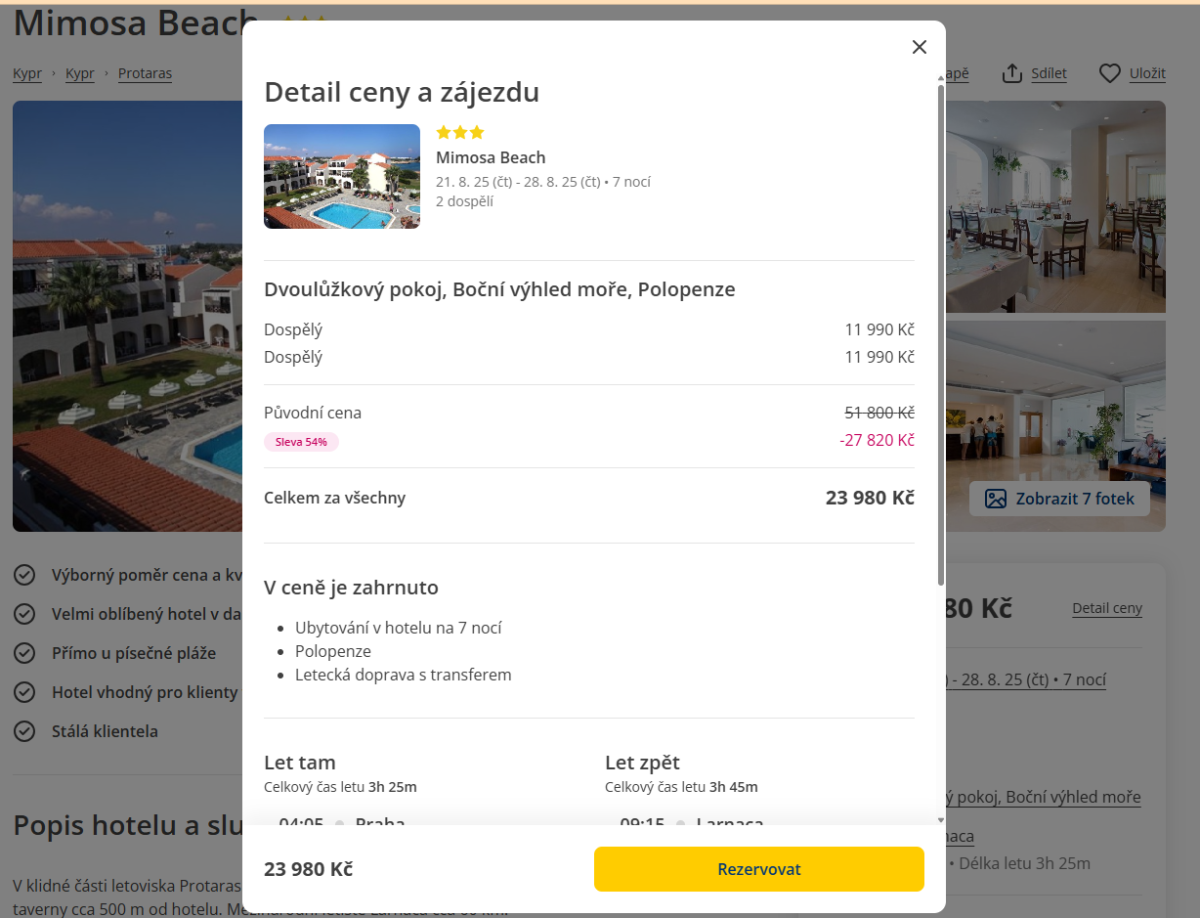The image size is (1200, 918).
Task: Click the pink Sleva 54% badge
Action: tap(301, 442)
